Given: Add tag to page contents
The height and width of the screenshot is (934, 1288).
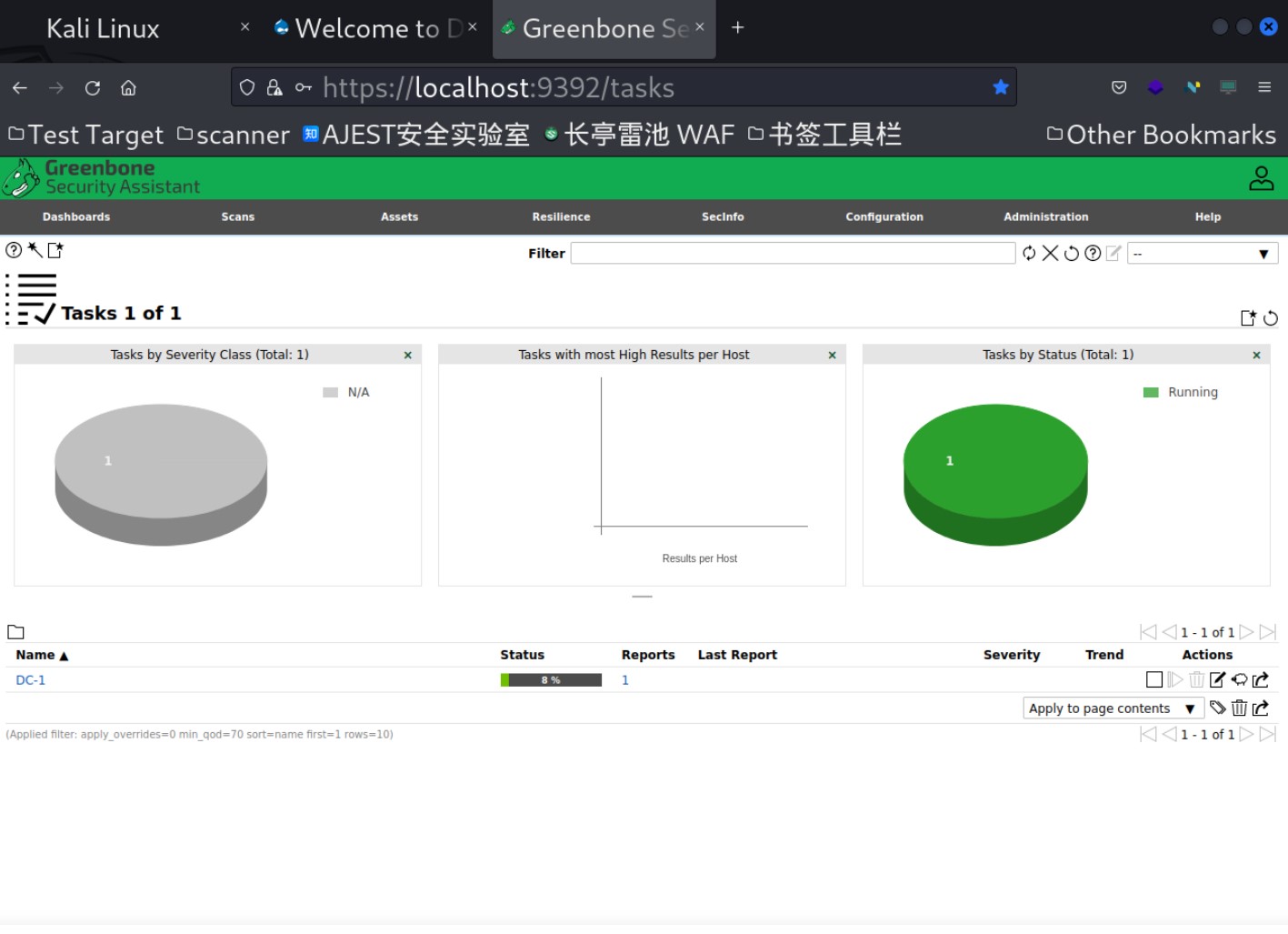Looking at the screenshot, I should tap(1218, 708).
